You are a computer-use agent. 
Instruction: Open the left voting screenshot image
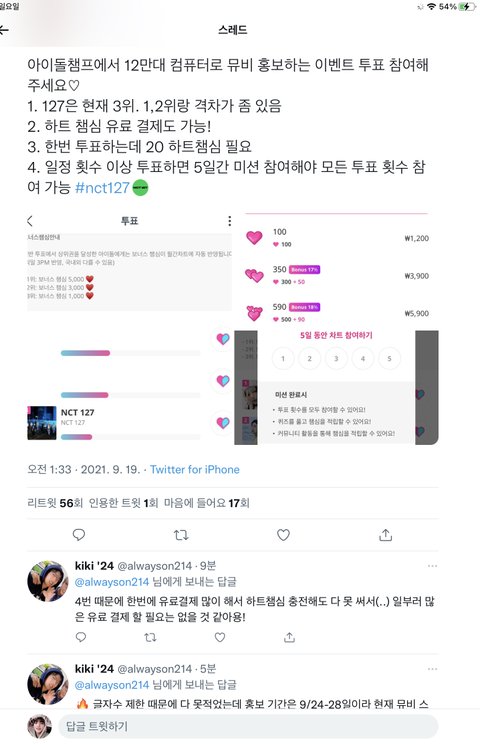(130, 329)
